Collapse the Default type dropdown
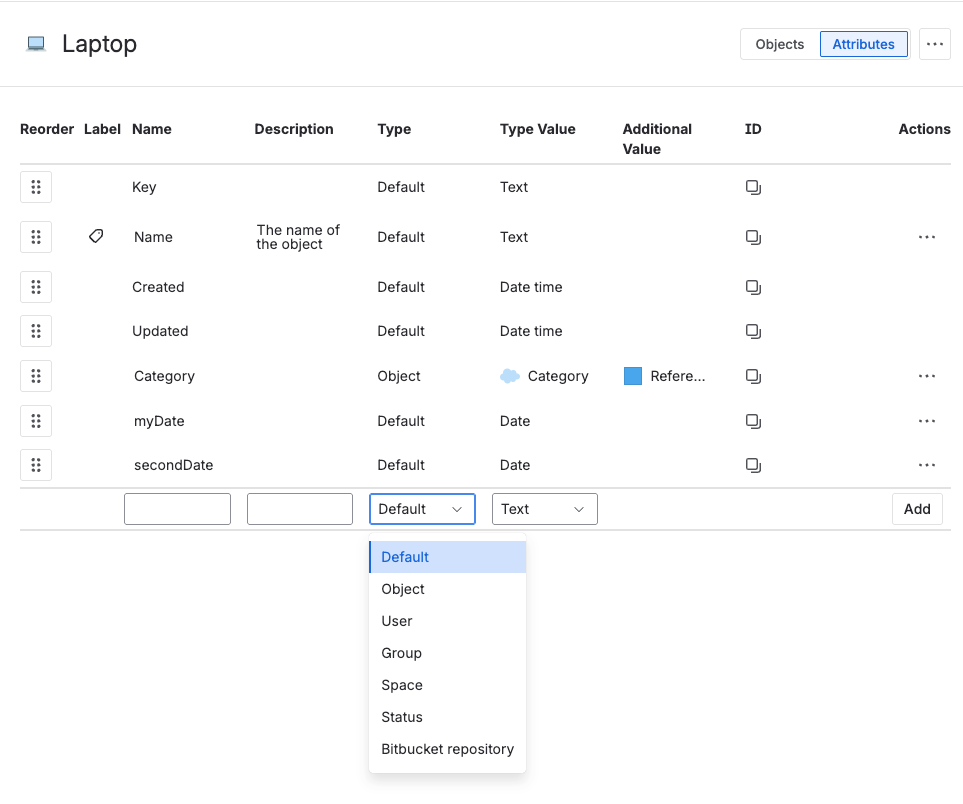This screenshot has height=804, width=963. 423,509
